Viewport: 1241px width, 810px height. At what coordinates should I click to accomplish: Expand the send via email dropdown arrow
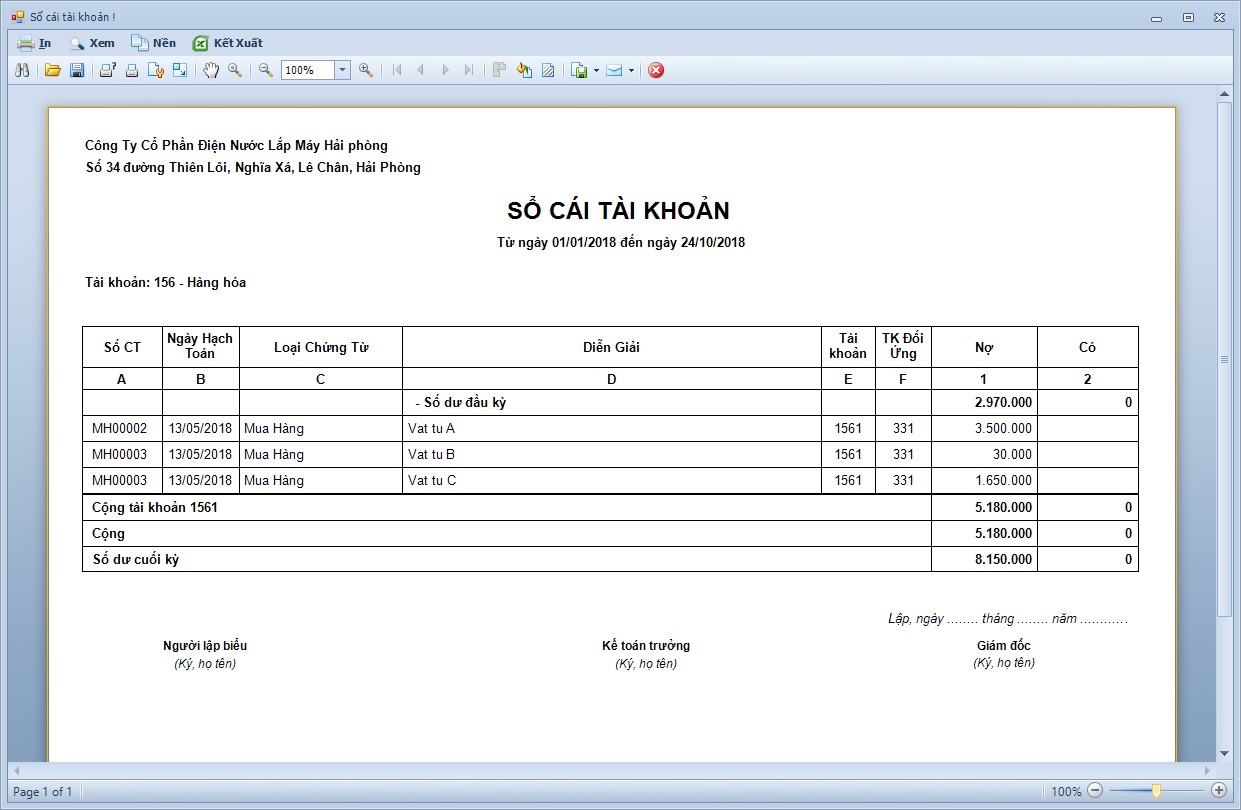tap(631, 71)
